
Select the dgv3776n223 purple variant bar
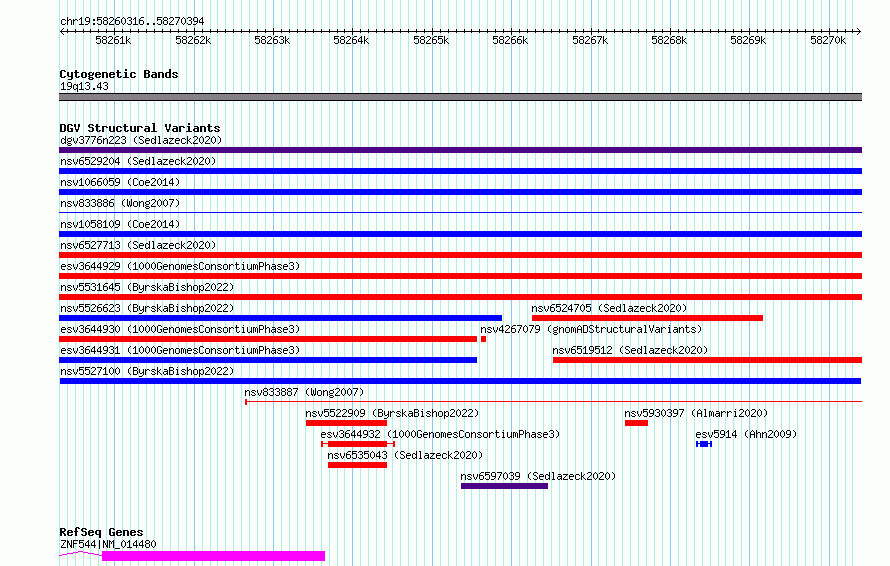pos(460,150)
